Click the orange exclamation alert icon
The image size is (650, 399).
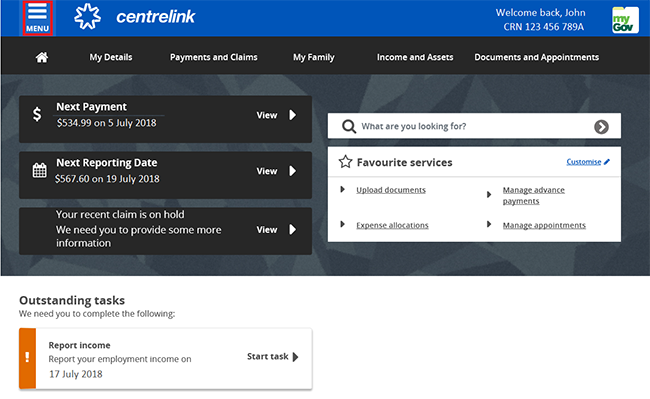27,358
